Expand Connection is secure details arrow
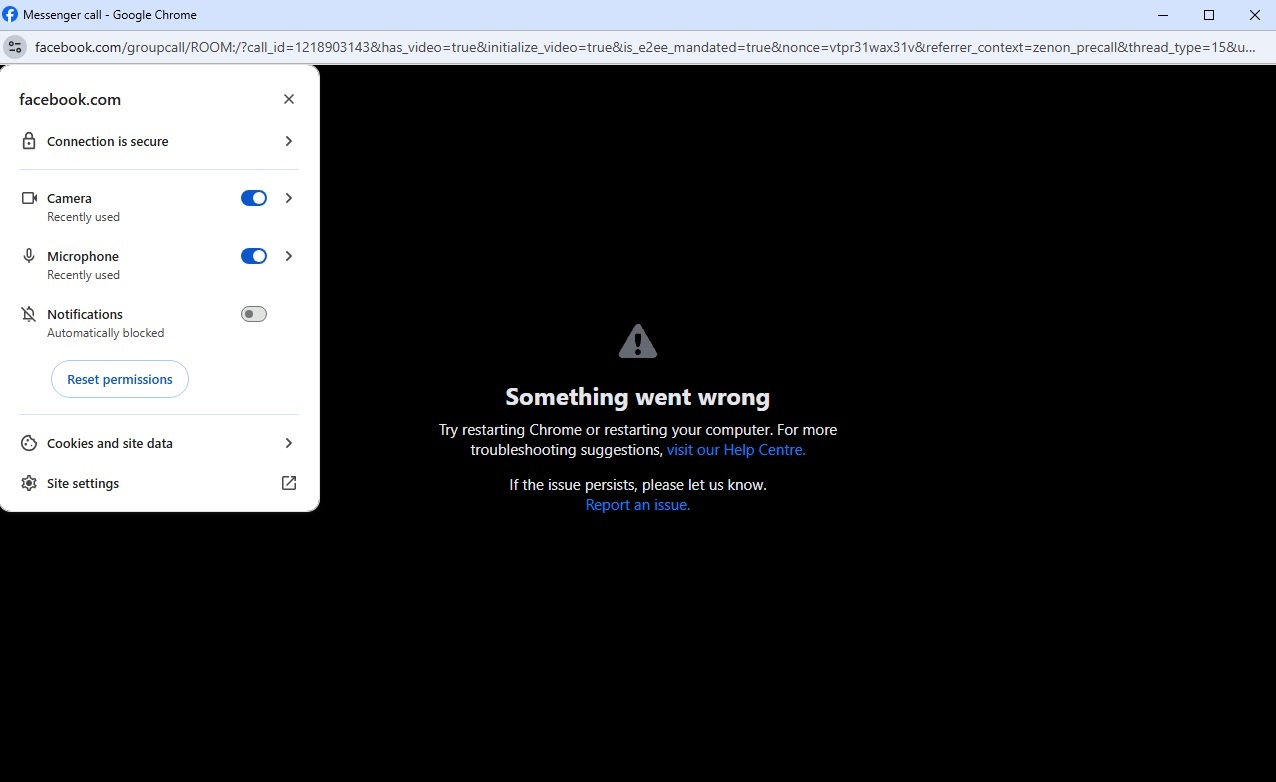This screenshot has height=782, width=1276. click(289, 141)
